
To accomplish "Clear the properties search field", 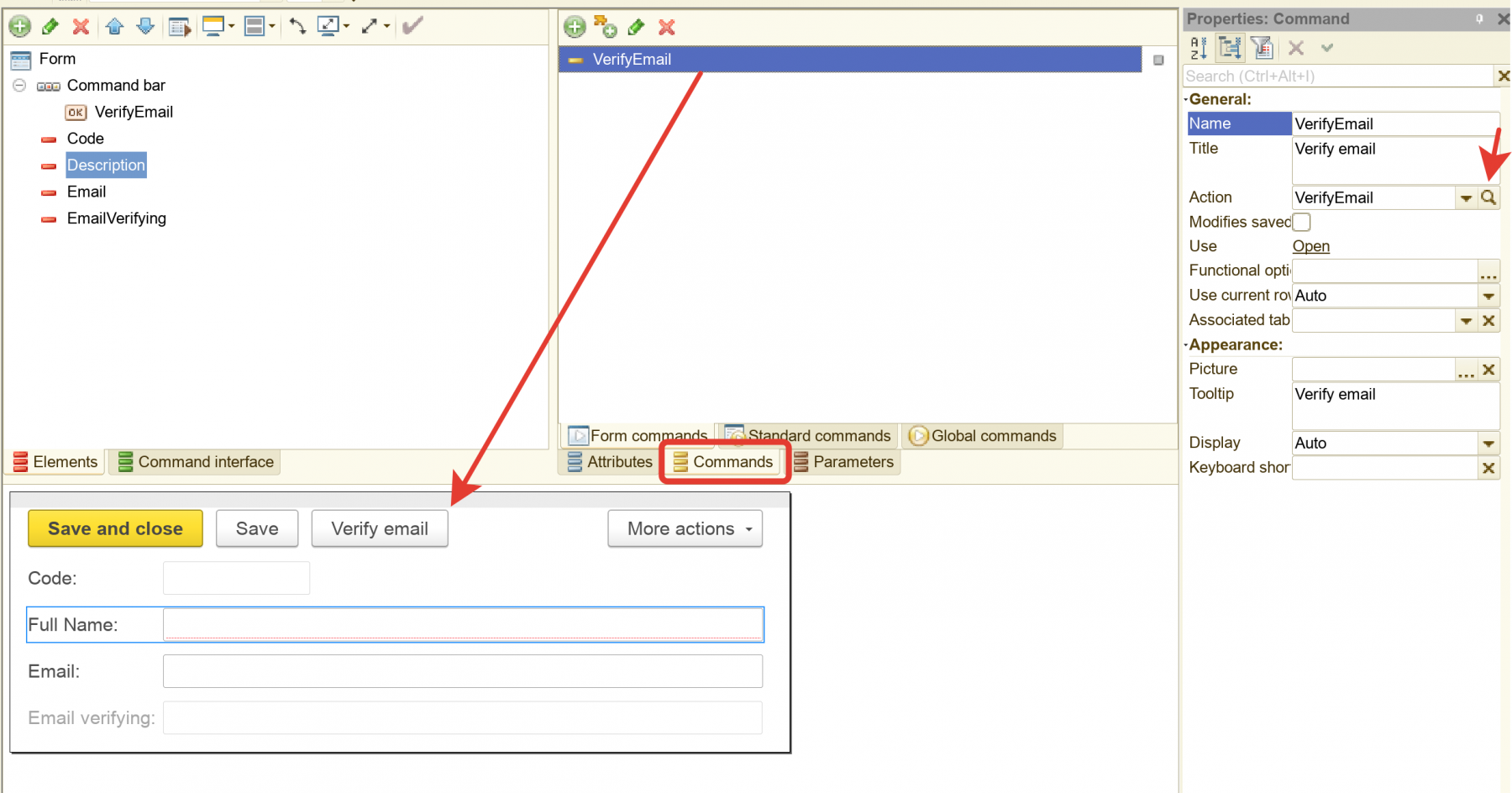I will point(1503,76).
